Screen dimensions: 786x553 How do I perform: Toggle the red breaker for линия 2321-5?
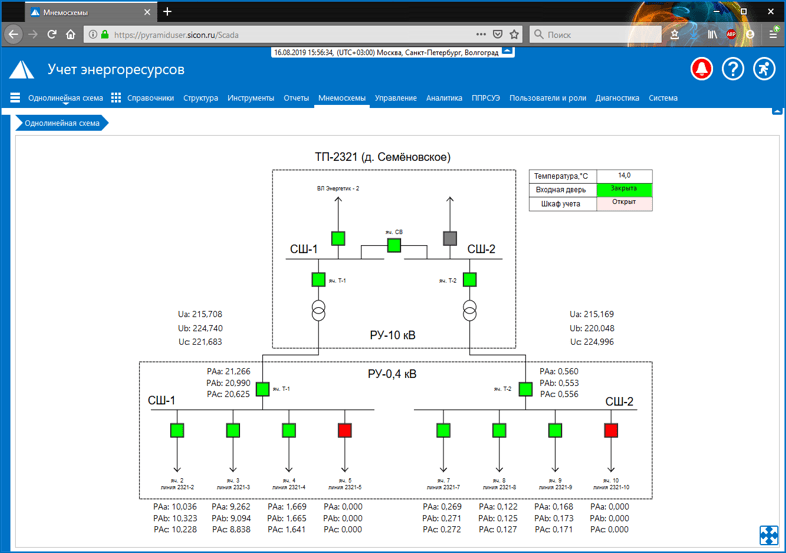345,430
